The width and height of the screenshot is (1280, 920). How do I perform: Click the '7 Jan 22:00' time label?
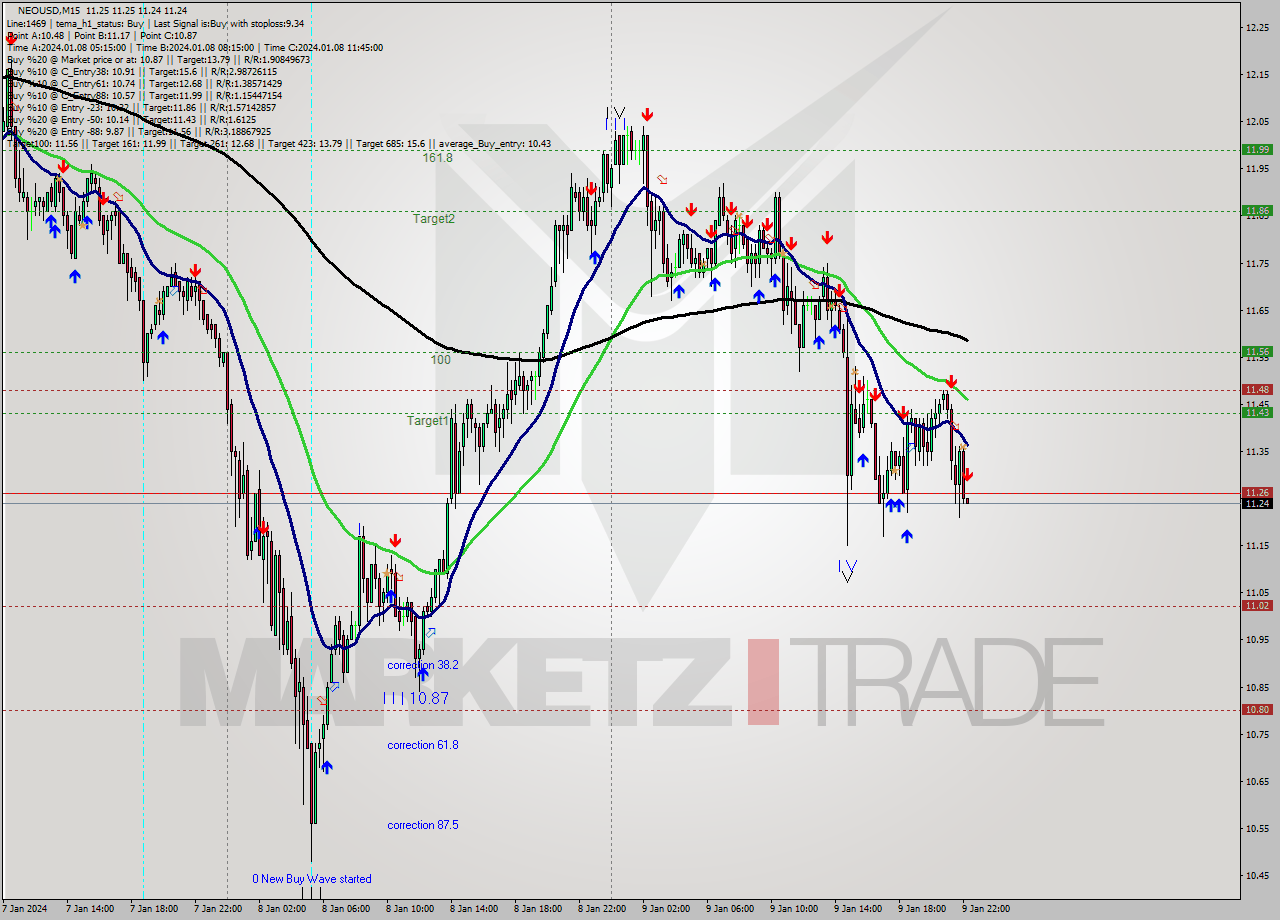219,909
